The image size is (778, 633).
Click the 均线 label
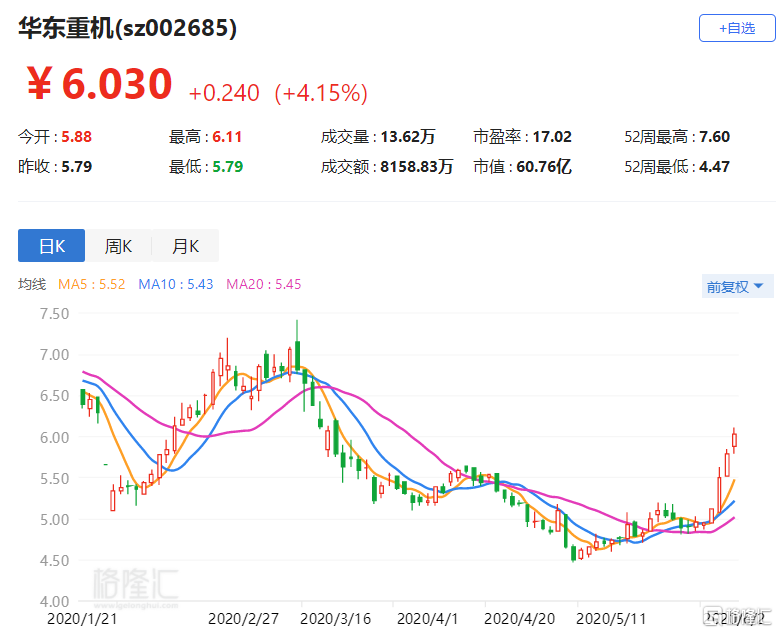(x=32, y=284)
